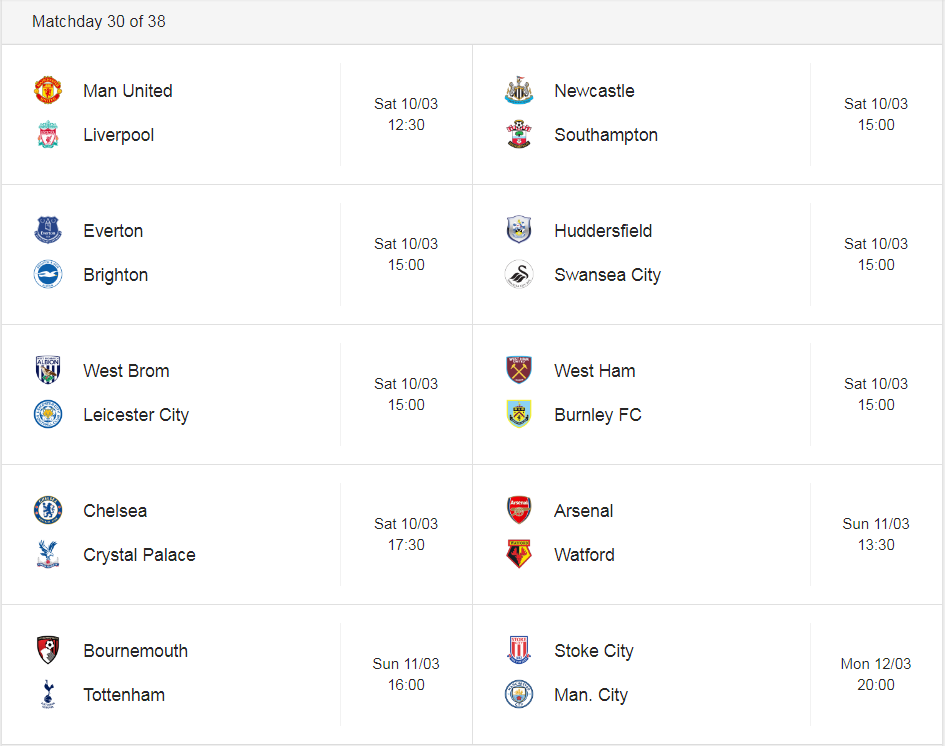Open the Southampton team link

coord(606,135)
